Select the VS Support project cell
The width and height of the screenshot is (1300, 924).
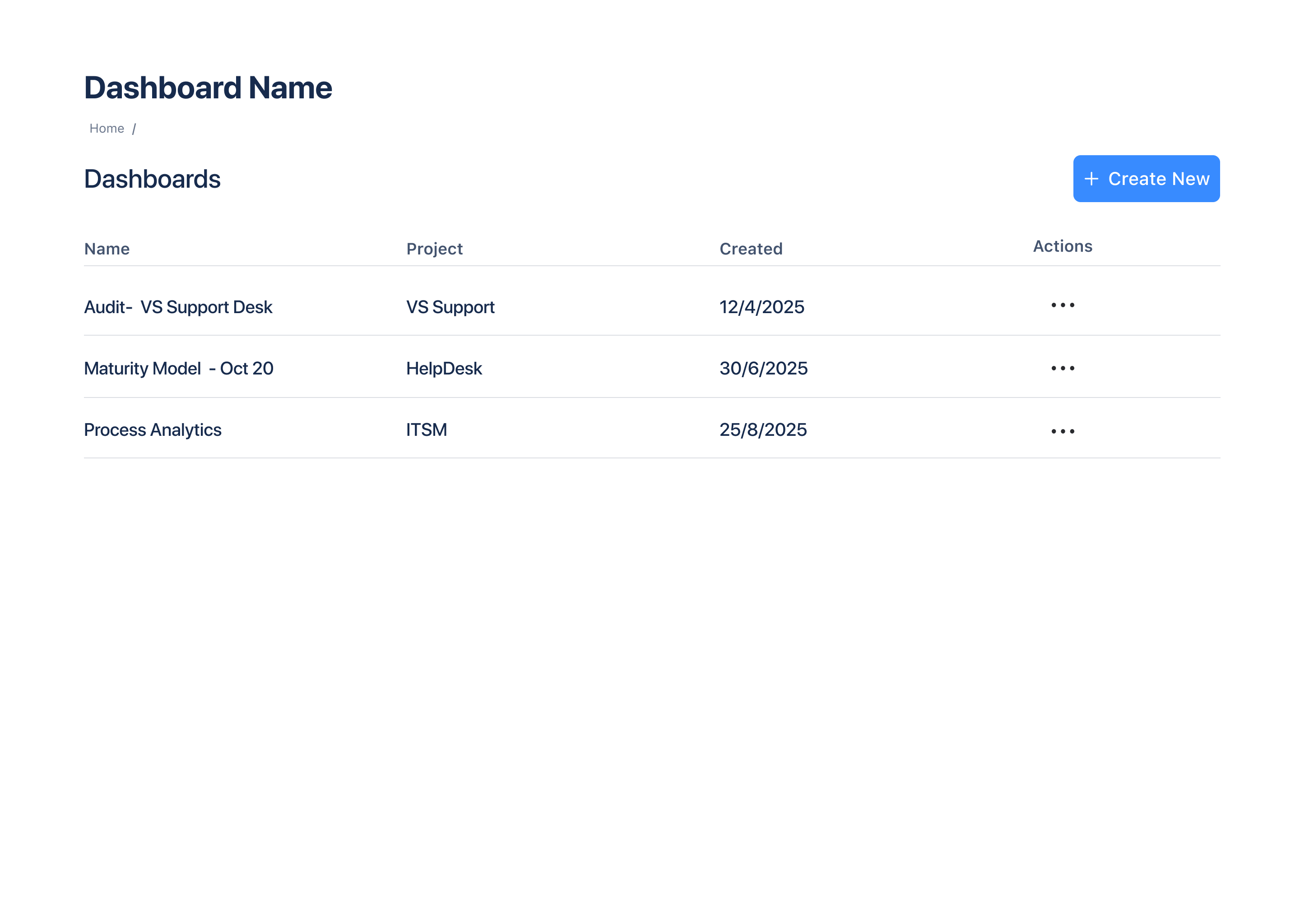(x=450, y=307)
